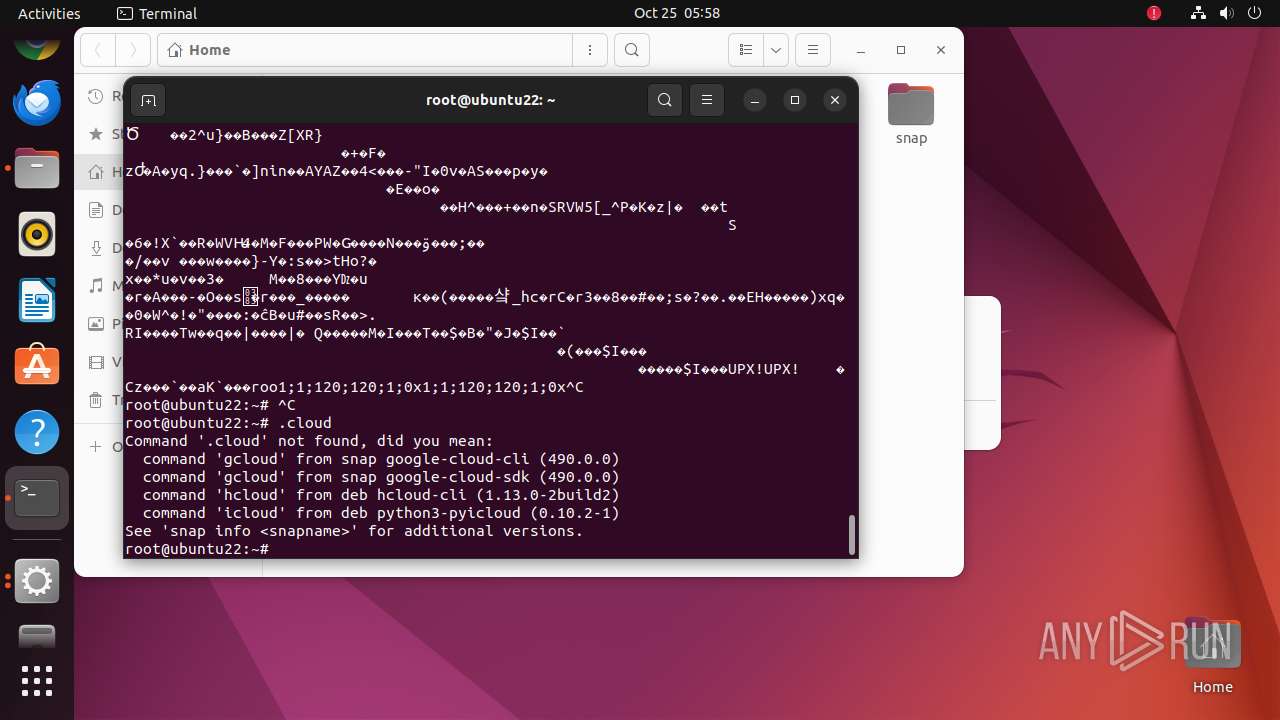Image resolution: width=1280 pixels, height=720 pixels.
Task: Click red notification indicator in top bar
Action: click(x=1154, y=13)
